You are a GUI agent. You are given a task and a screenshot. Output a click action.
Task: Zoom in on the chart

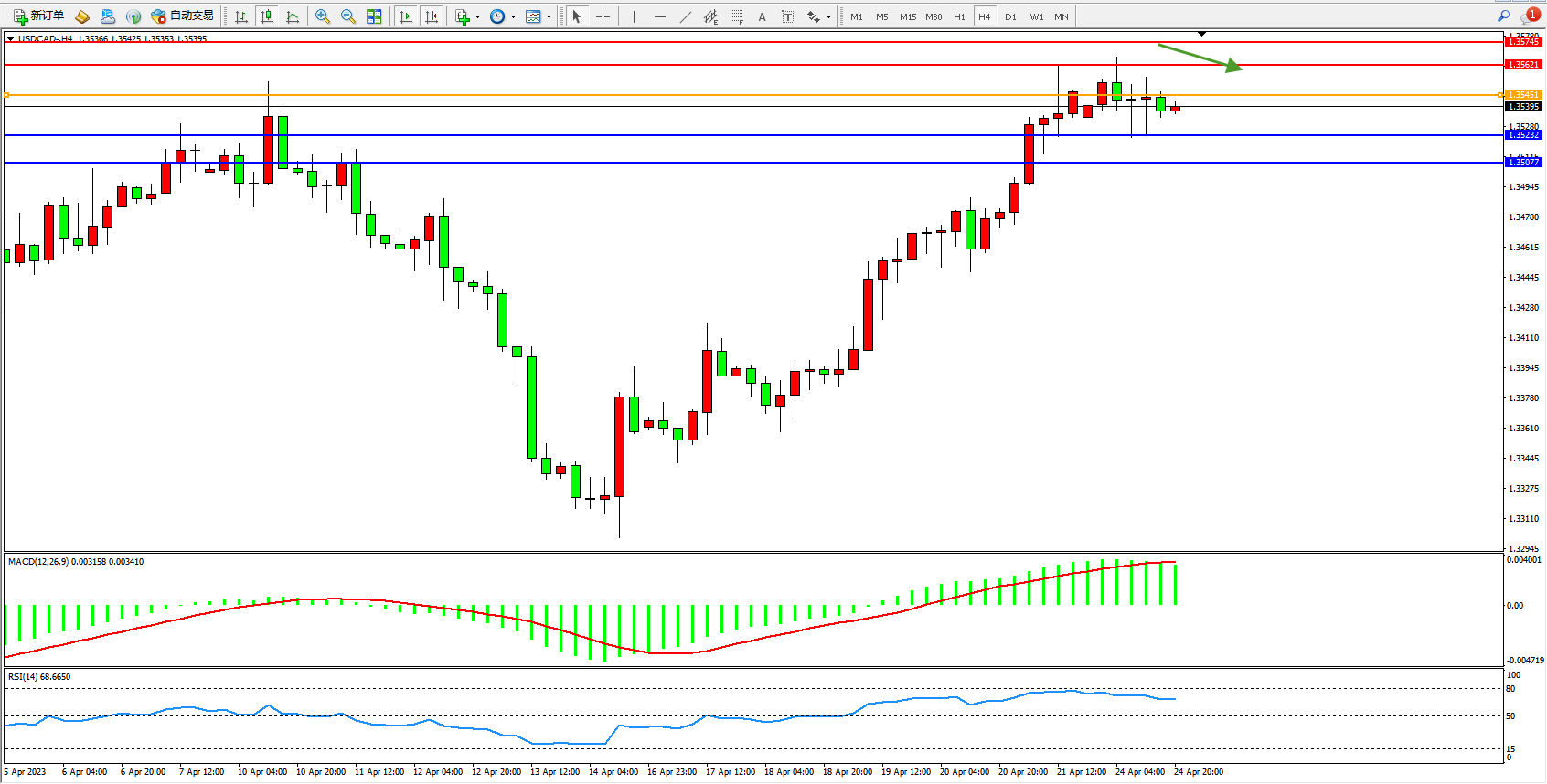(x=323, y=16)
